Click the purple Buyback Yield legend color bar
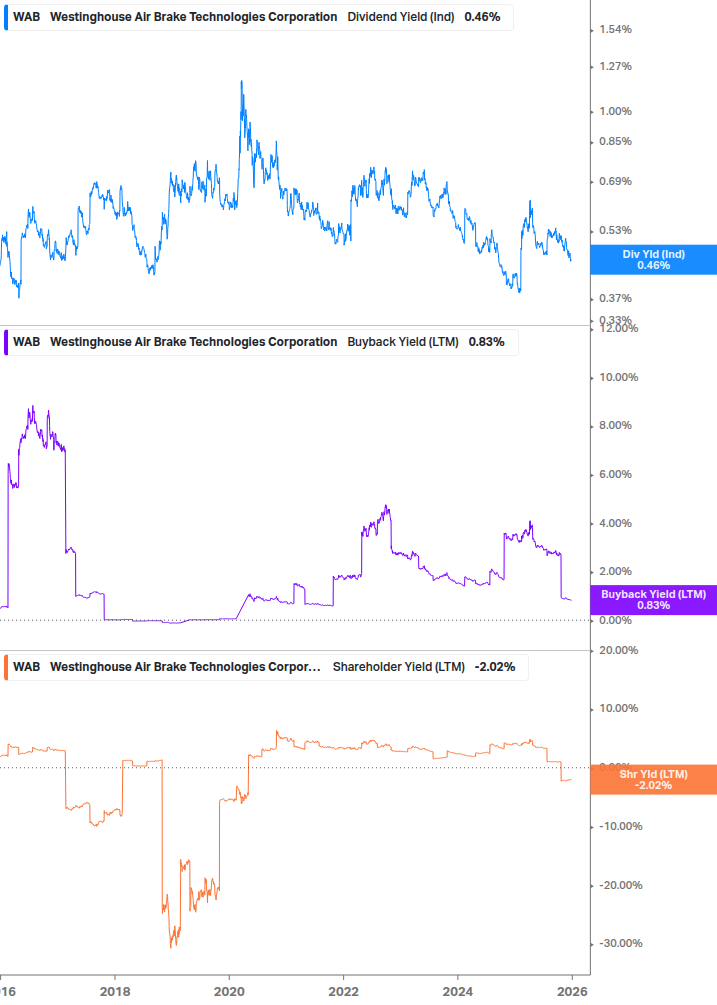 coord(6,342)
